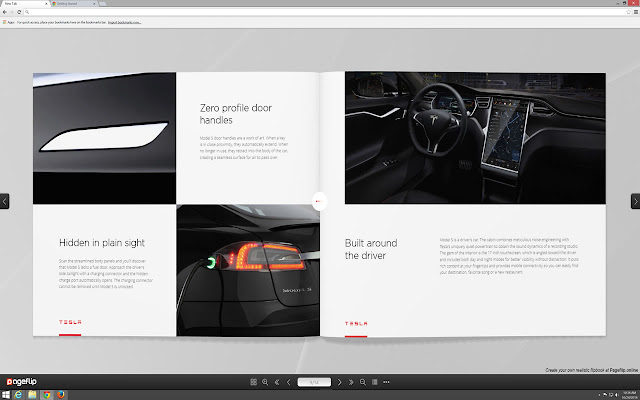Viewport: 640px width, 400px height.
Task: Jump to the last page
Action: coord(351,382)
